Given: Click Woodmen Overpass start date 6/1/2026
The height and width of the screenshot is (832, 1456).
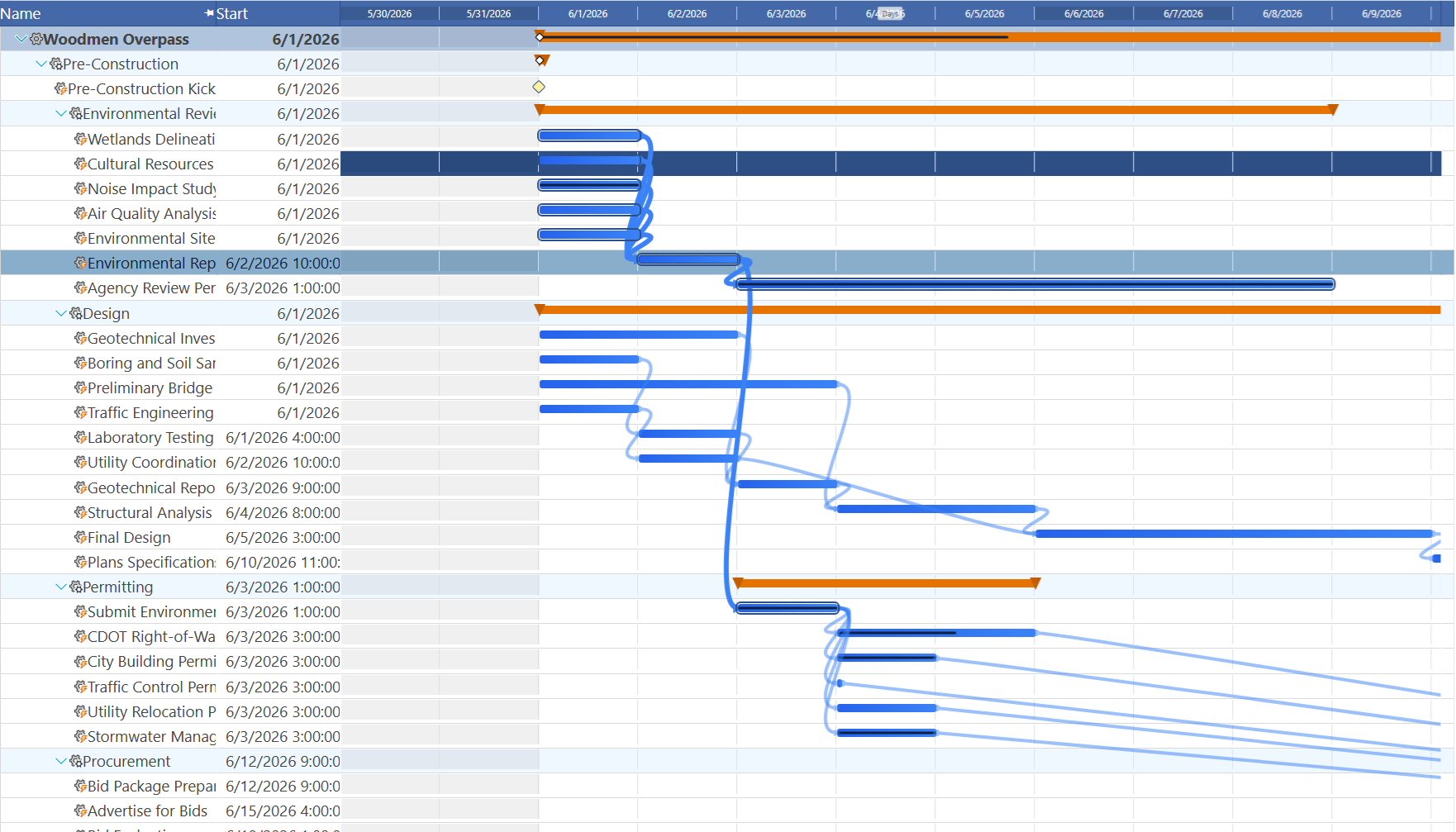Looking at the screenshot, I should (306, 39).
